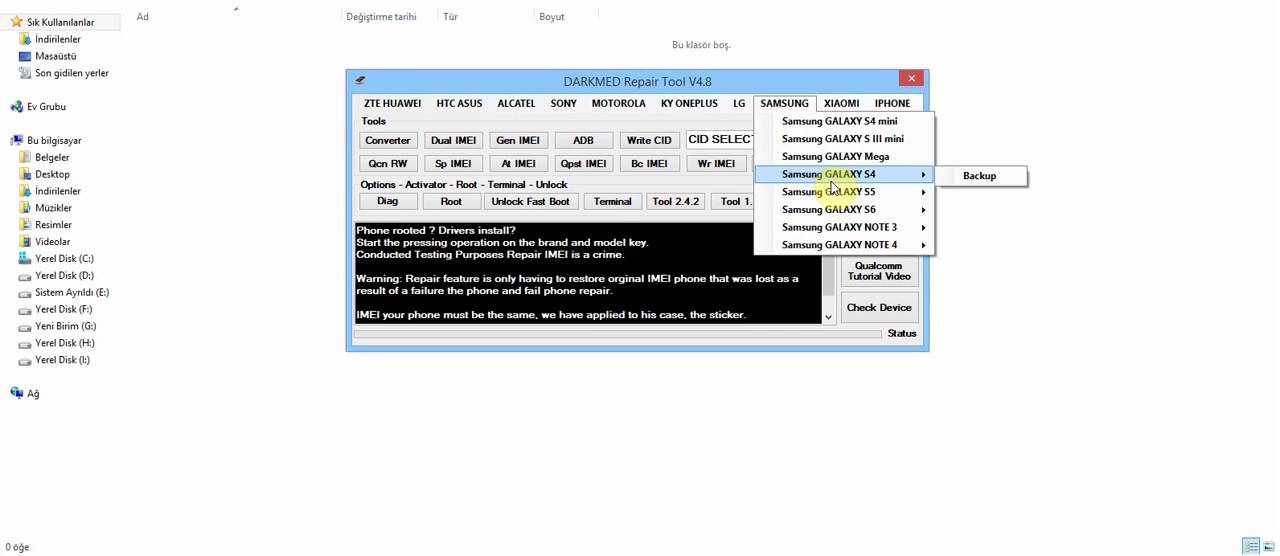
Task: Click the Videolar folder icon
Action: [26, 242]
